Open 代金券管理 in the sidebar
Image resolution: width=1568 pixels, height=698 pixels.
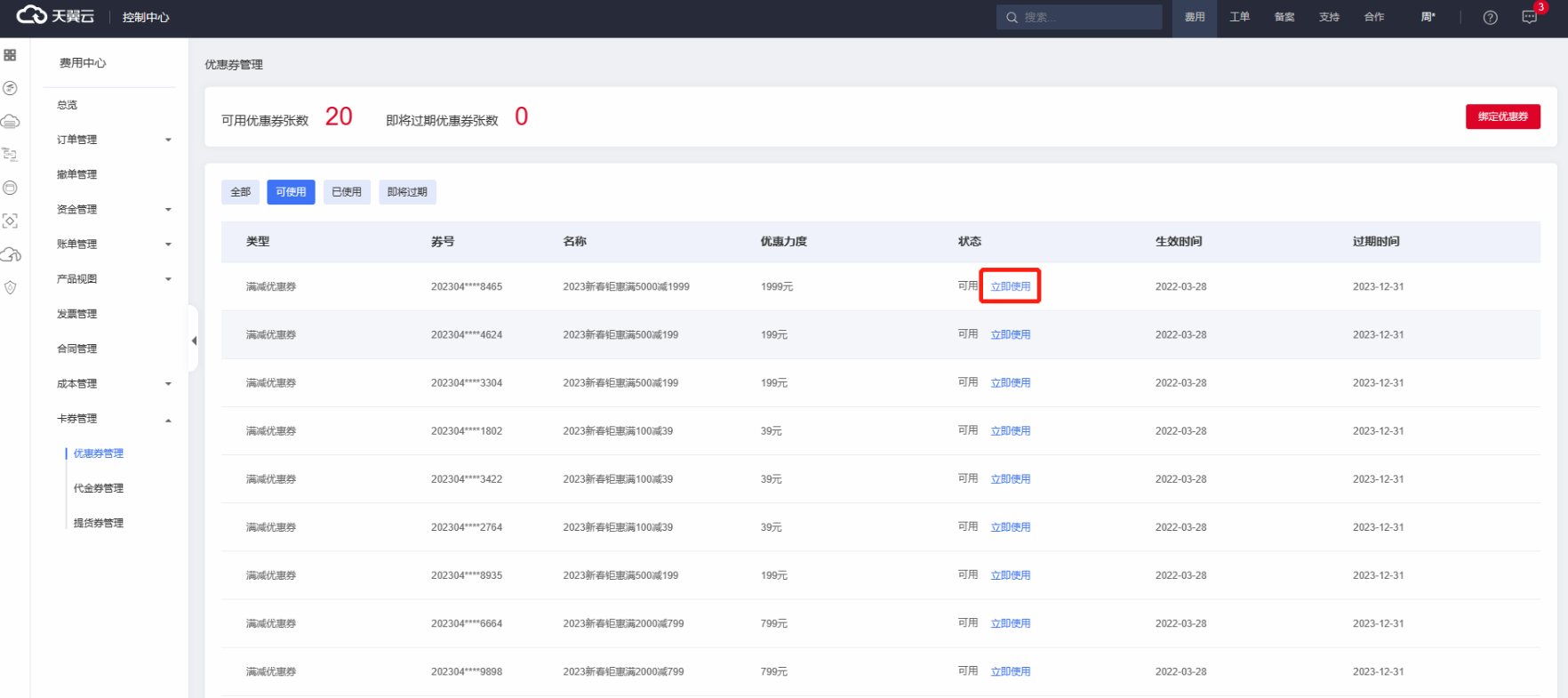pyautogui.click(x=99, y=488)
